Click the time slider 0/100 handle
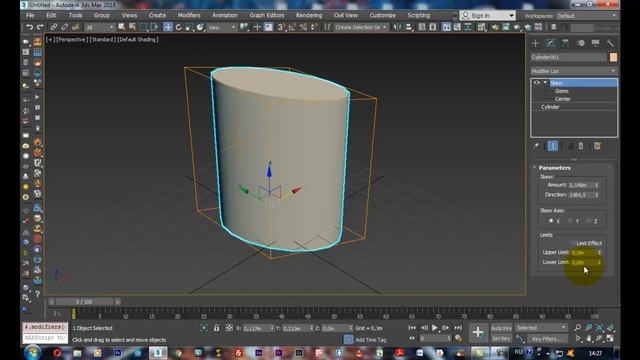This screenshot has width=640, height=360. pos(84,302)
